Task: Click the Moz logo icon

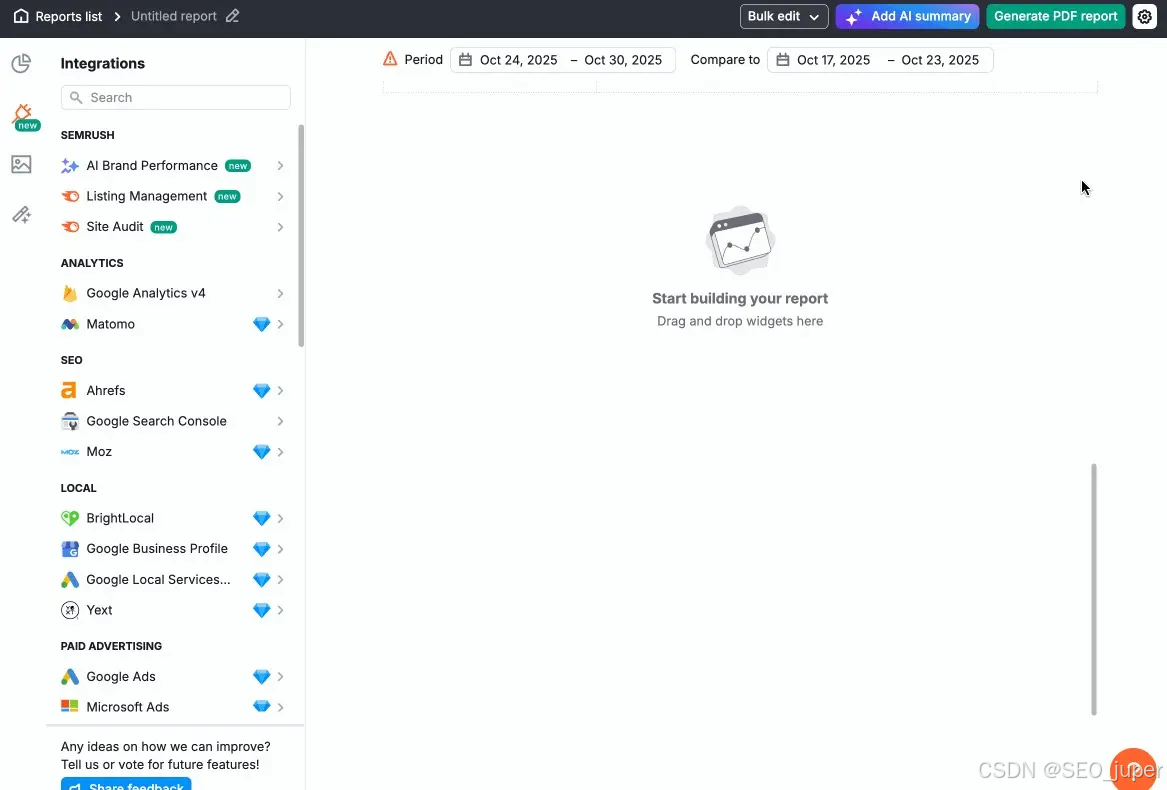Action: pos(70,452)
